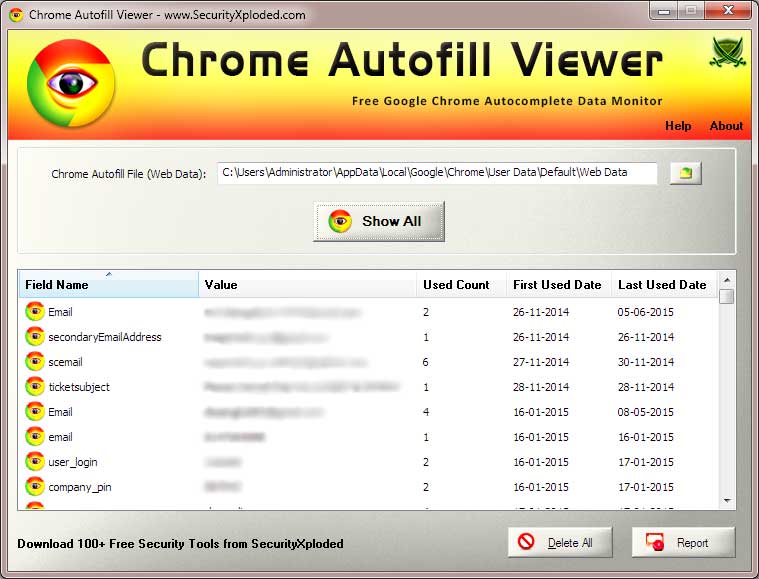The width and height of the screenshot is (759, 579).
Task: Select the scemail row icon
Action: 35,362
